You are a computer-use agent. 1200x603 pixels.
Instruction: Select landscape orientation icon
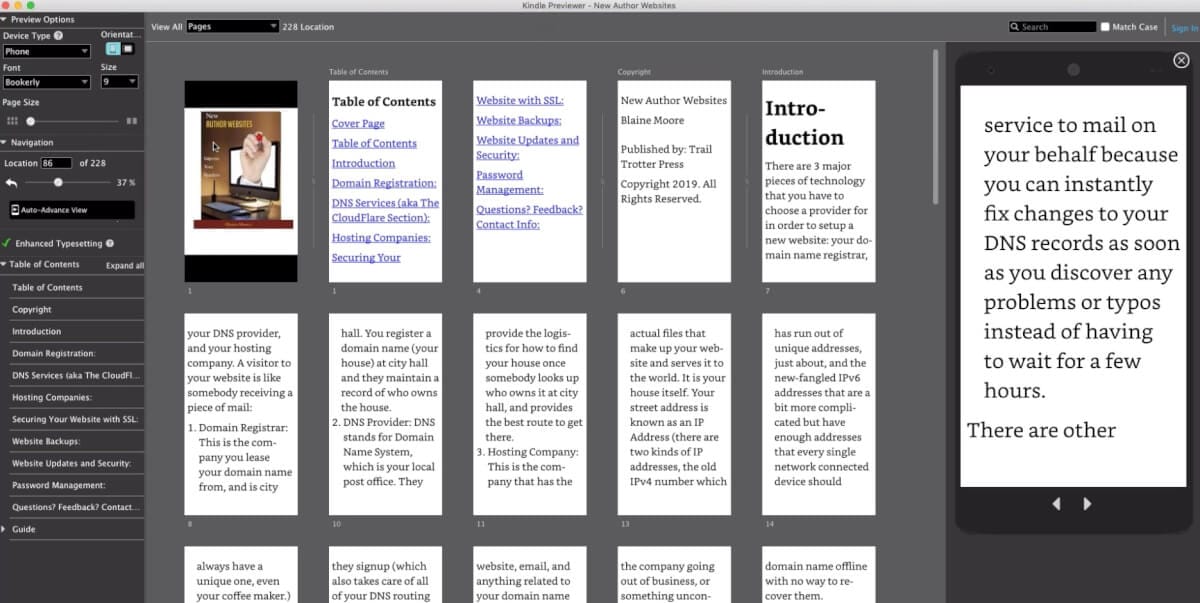pos(128,48)
